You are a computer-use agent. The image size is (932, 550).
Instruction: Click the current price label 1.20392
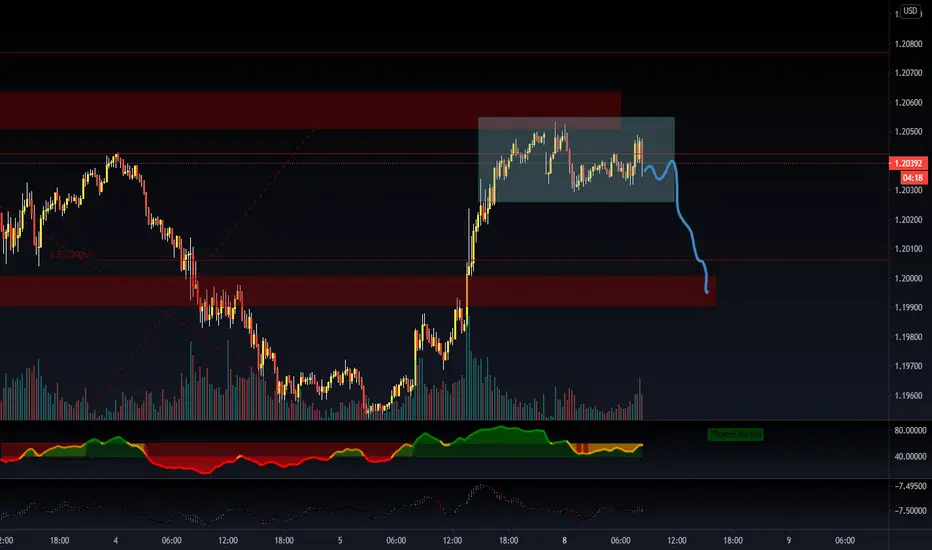[x=908, y=164]
